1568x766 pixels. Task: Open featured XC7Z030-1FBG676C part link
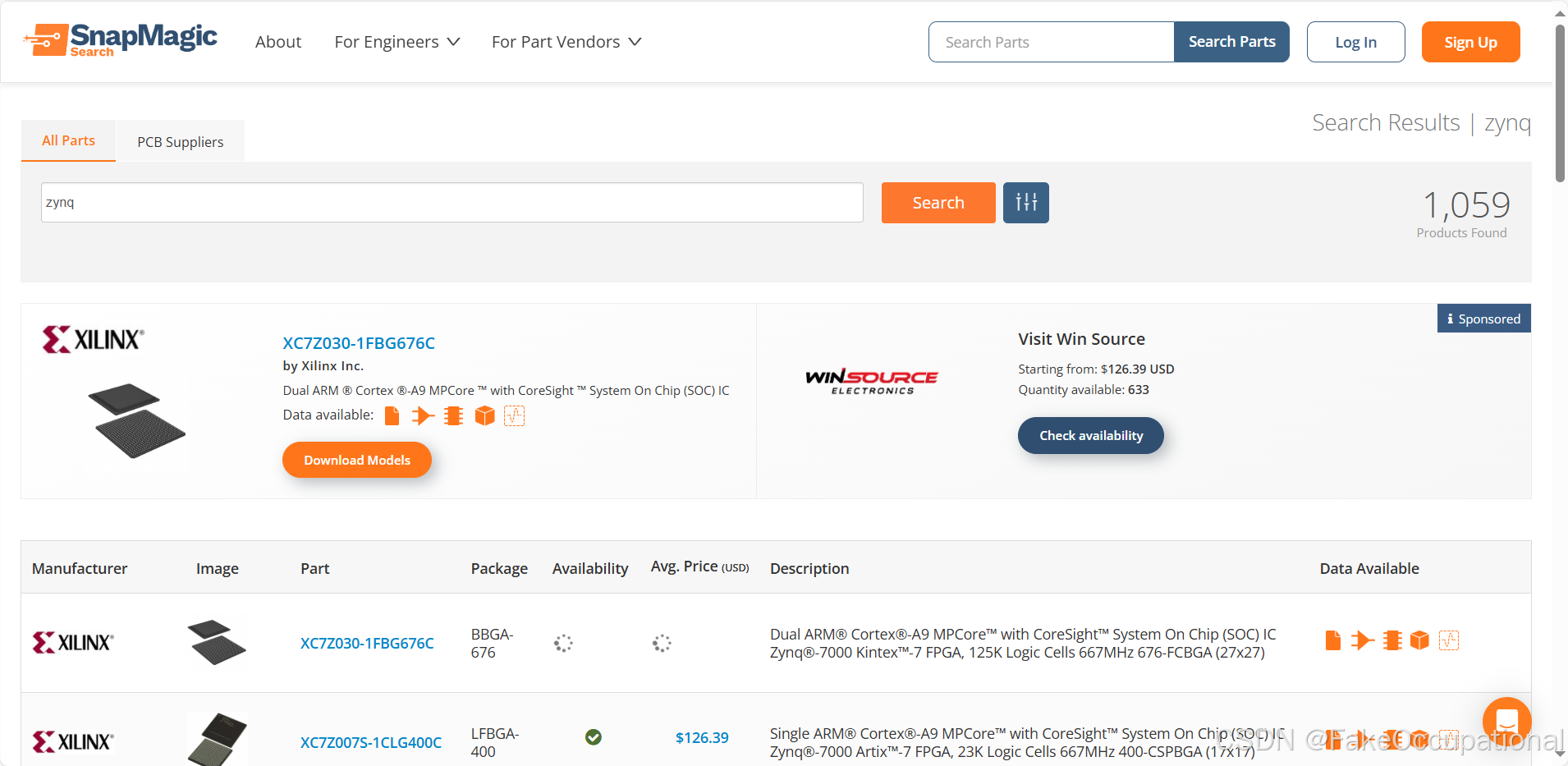pos(359,343)
